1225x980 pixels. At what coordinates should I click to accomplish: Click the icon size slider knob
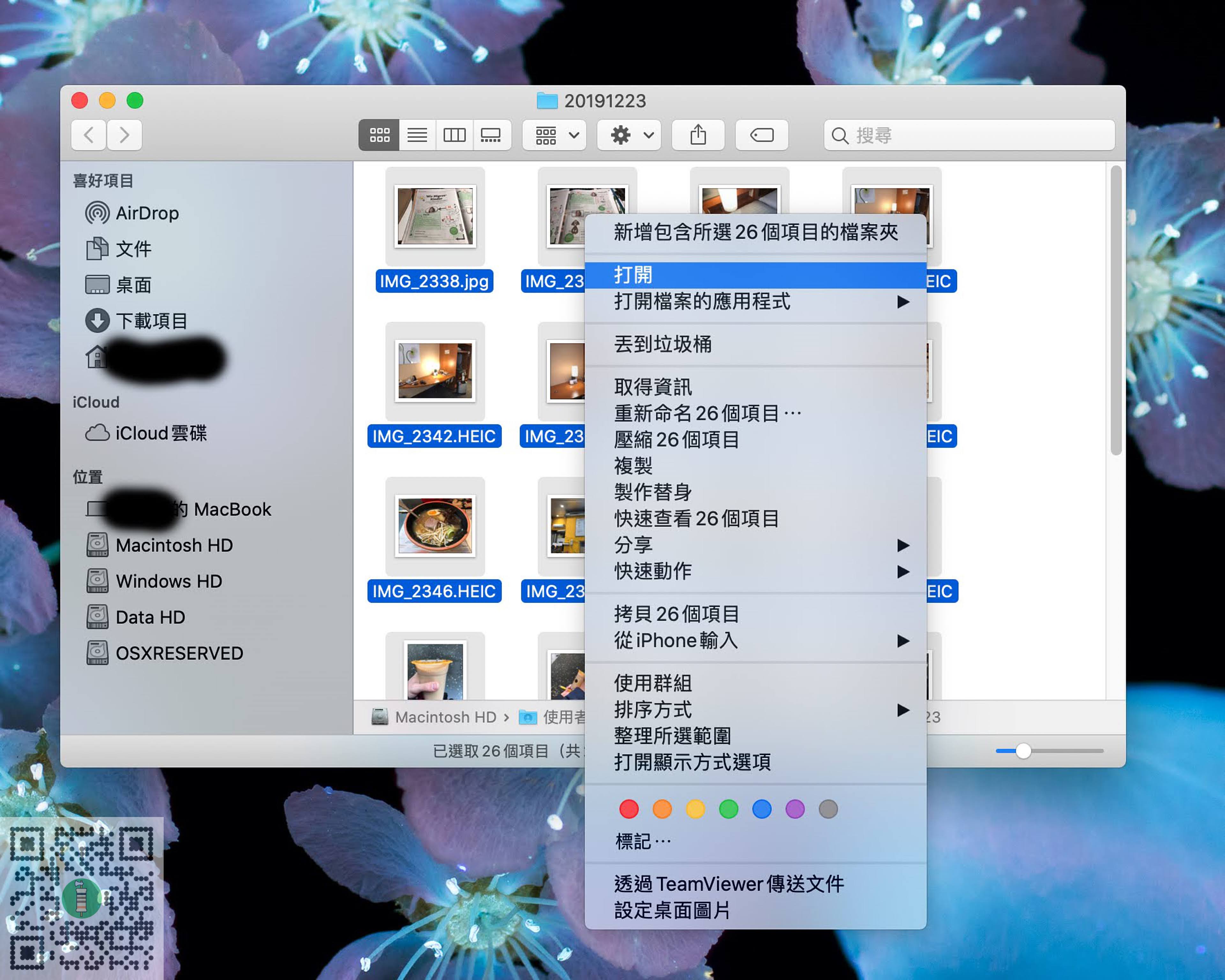click(1023, 751)
